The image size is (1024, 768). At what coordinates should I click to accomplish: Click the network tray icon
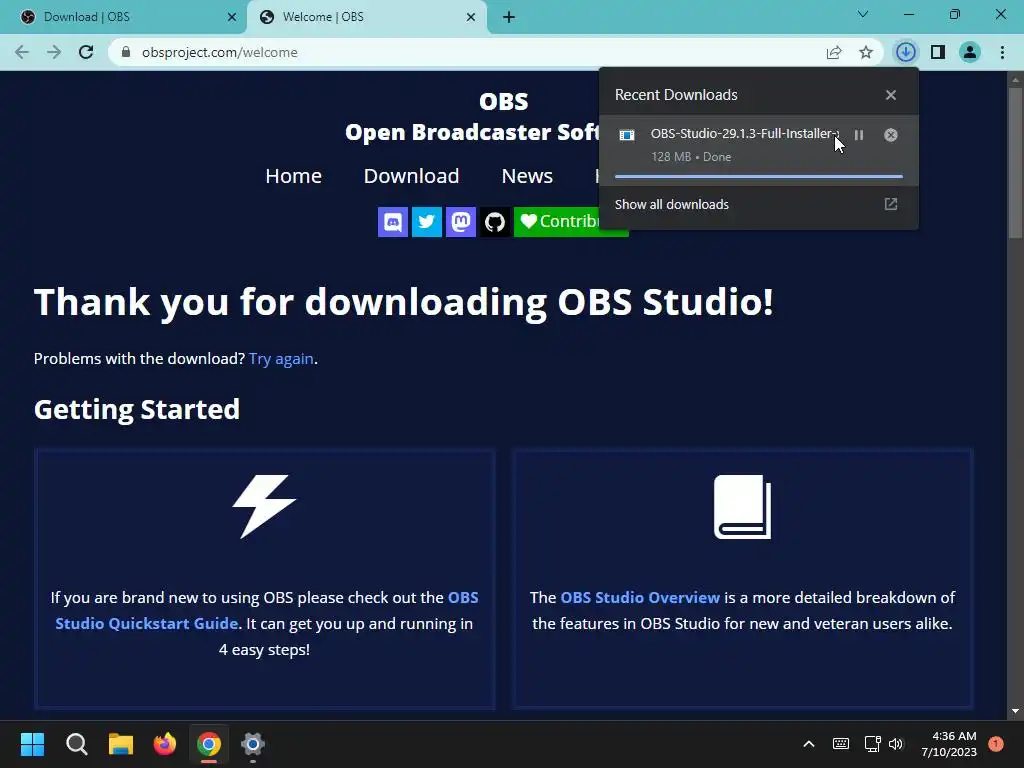coord(872,744)
